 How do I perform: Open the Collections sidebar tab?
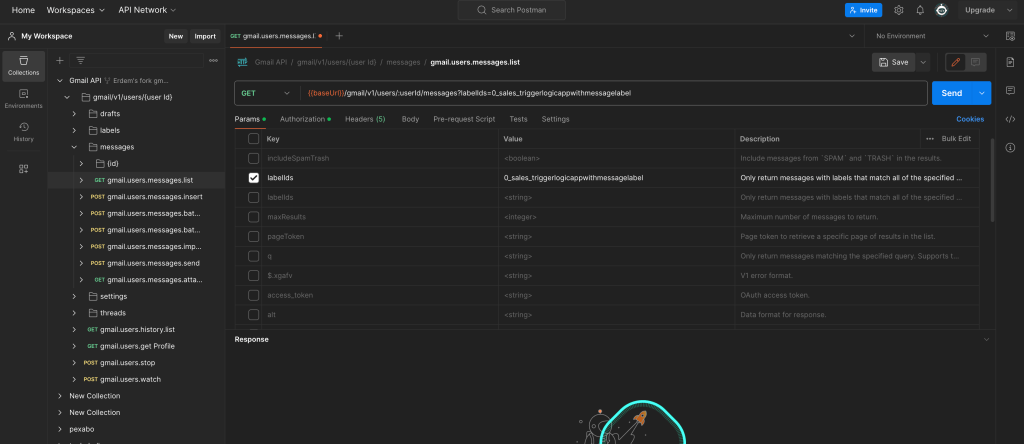24,66
